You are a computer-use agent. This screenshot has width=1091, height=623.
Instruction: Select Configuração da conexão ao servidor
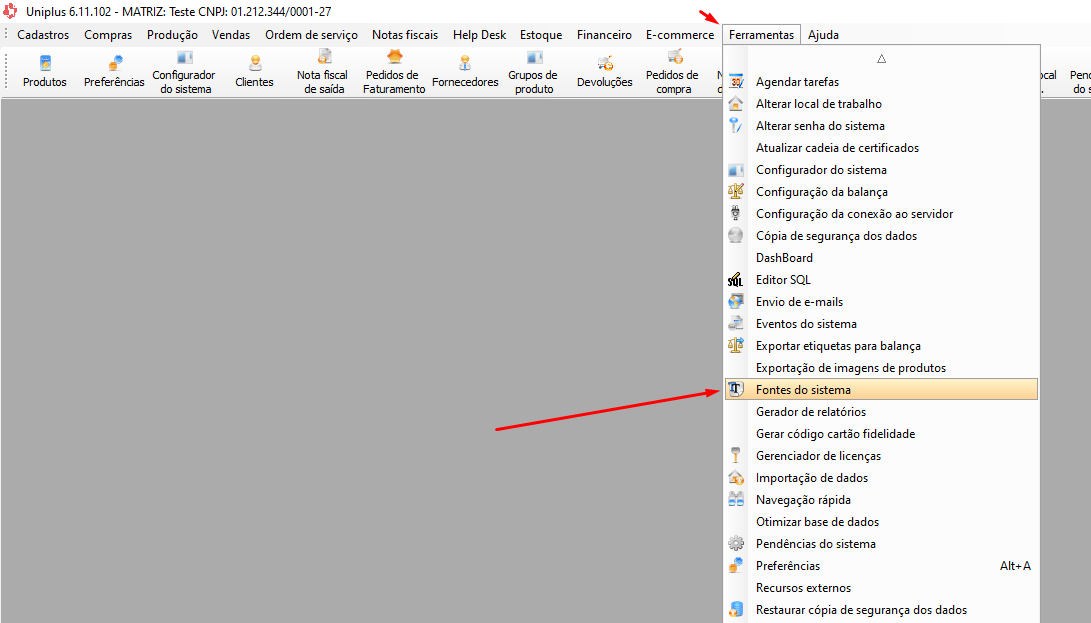click(x=882, y=214)
